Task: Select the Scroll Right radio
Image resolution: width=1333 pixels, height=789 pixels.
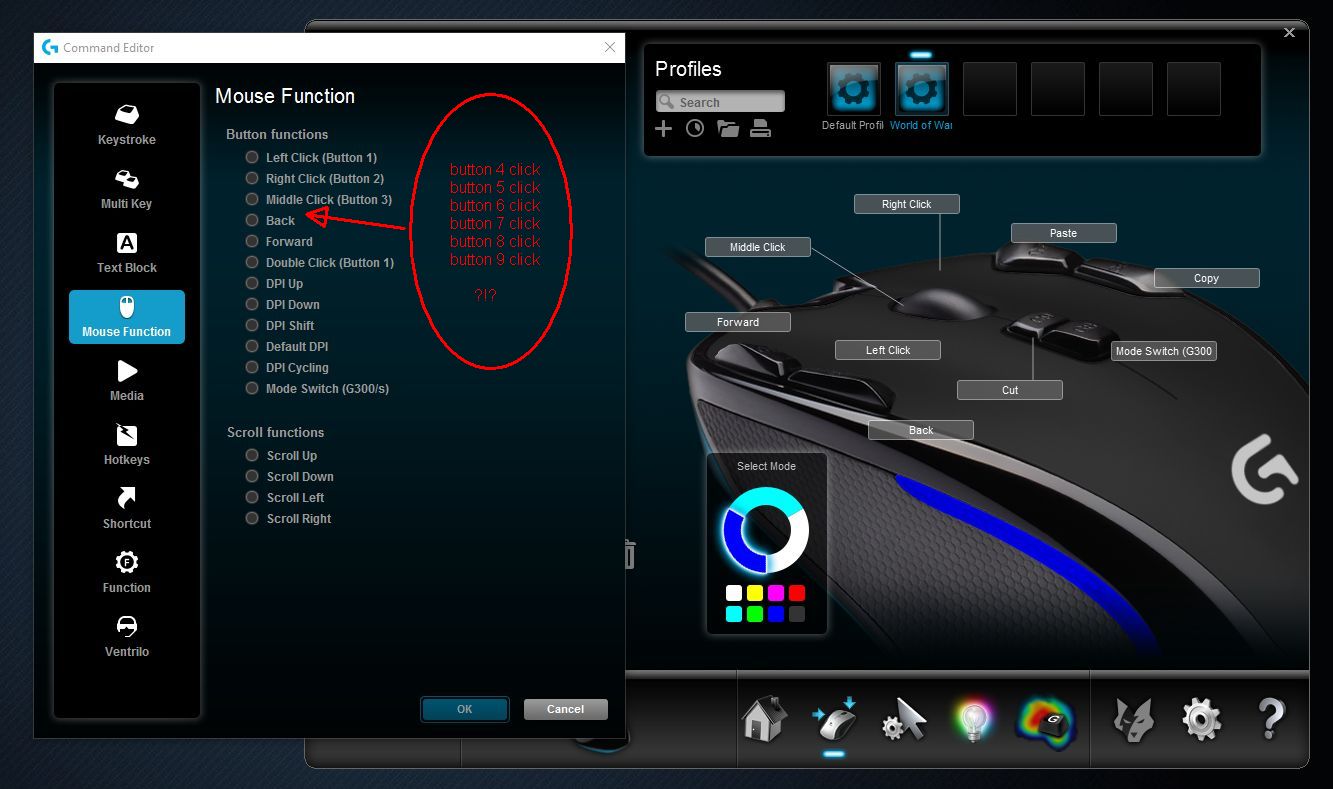Action: [x=252, y=518]
